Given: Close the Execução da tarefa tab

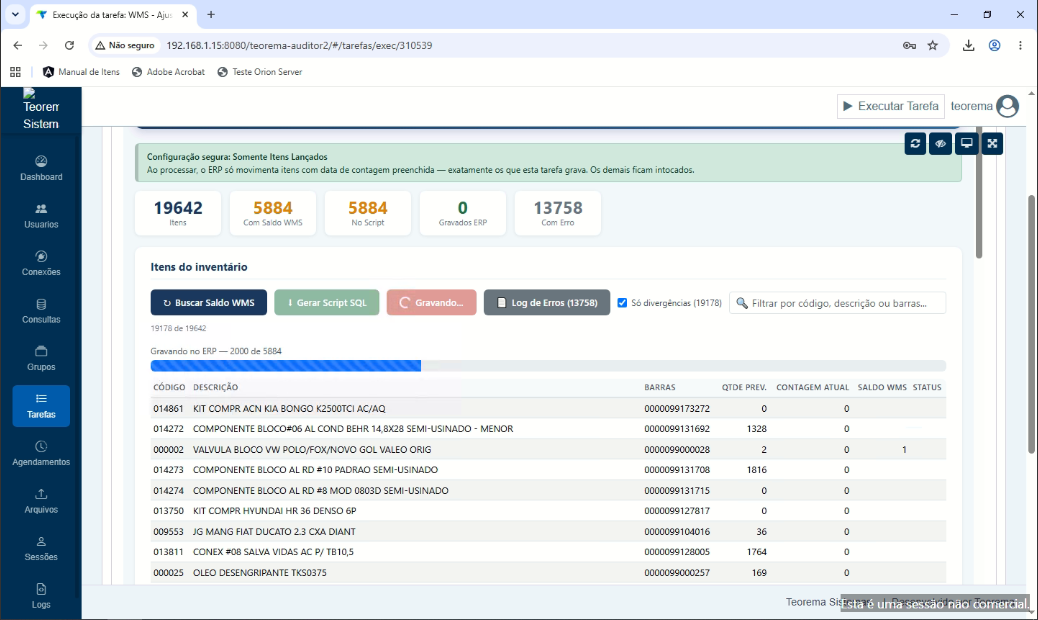Looking at the screenshot, I should tap(185, 15).
